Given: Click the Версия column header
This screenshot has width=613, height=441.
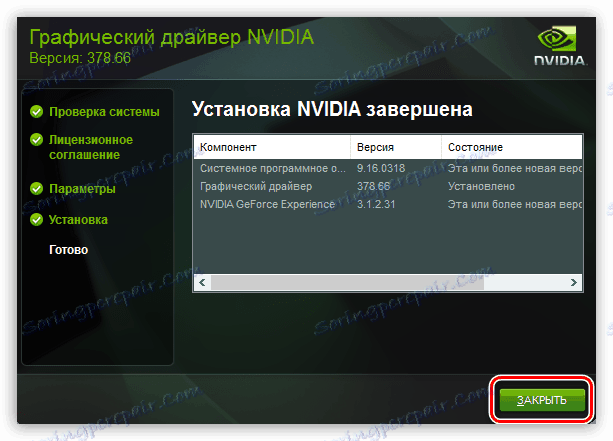Looking at the screenshot, I should (396, 147).
